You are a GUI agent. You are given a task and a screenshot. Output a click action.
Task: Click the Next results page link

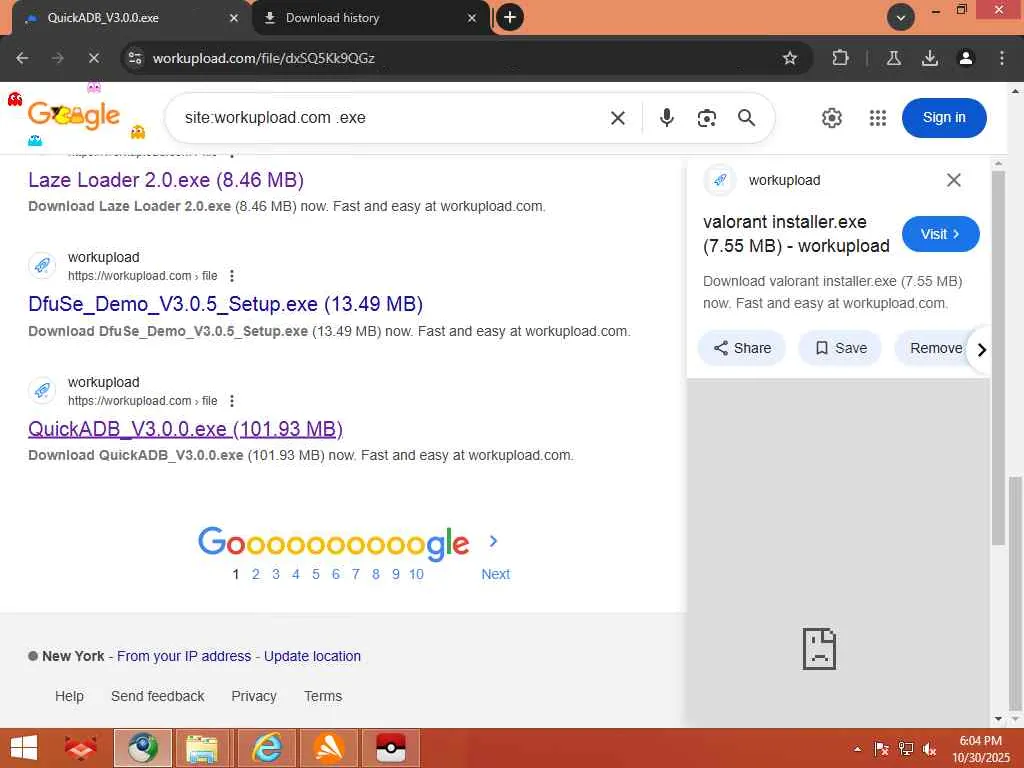pyautogui.click(x=496, y=574)
